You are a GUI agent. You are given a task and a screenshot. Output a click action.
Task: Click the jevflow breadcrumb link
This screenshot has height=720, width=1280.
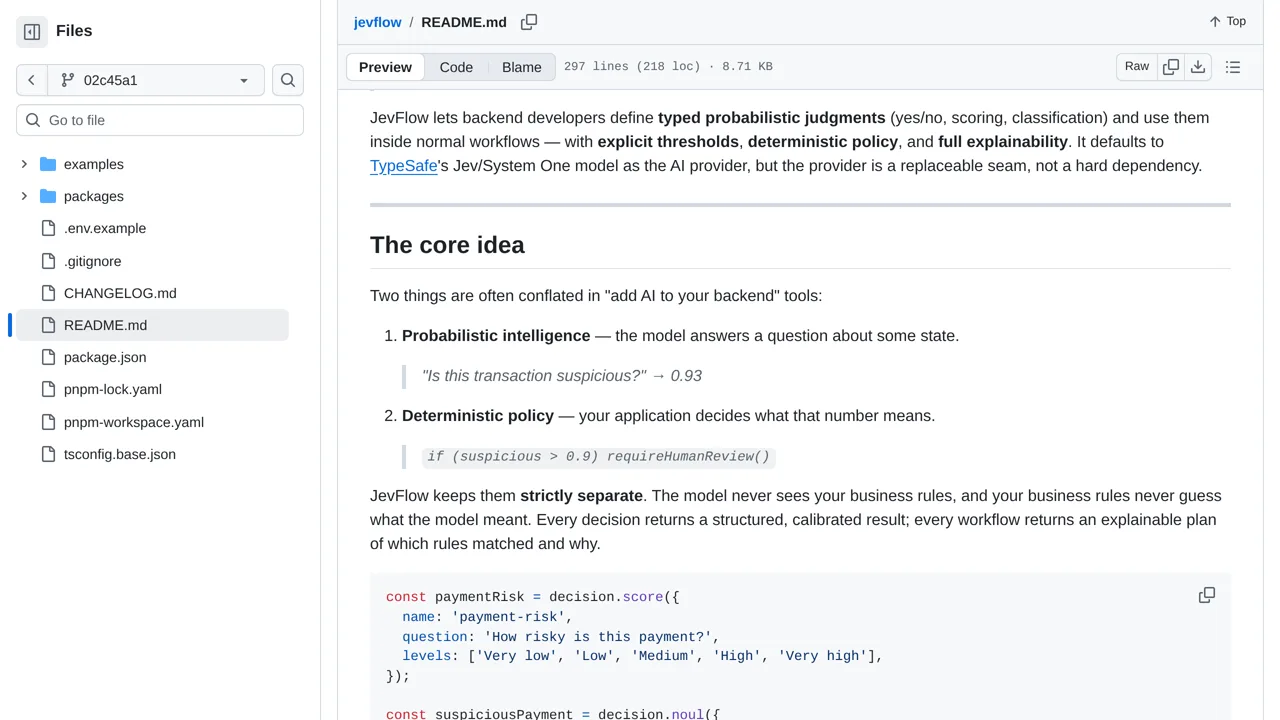pyautogui.click(x=377, y=22)
